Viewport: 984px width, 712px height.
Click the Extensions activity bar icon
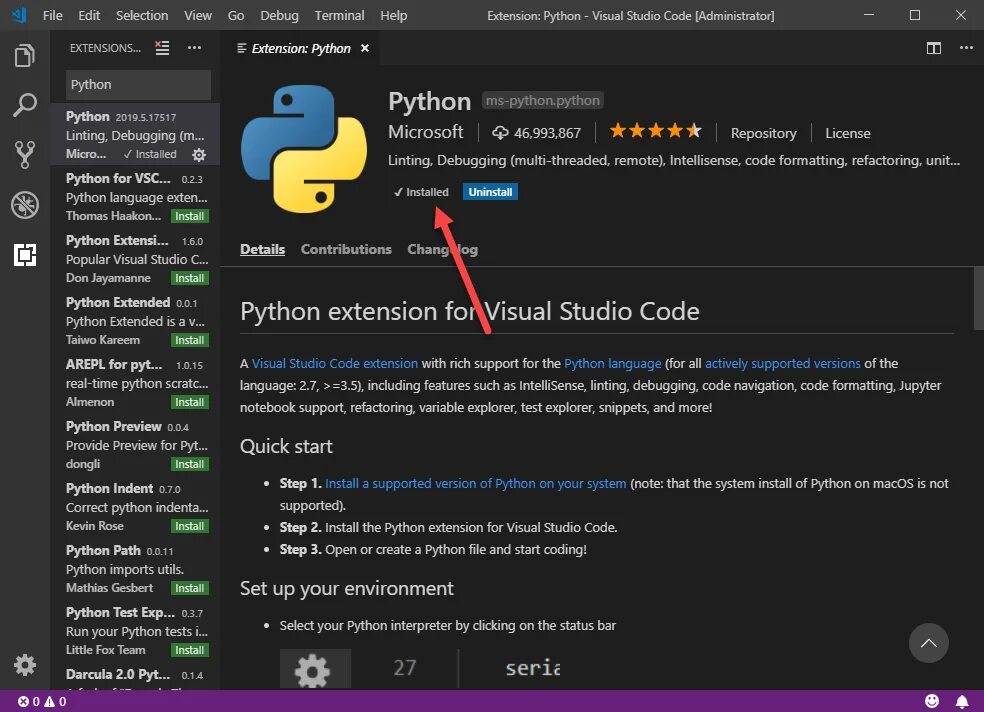25,255
